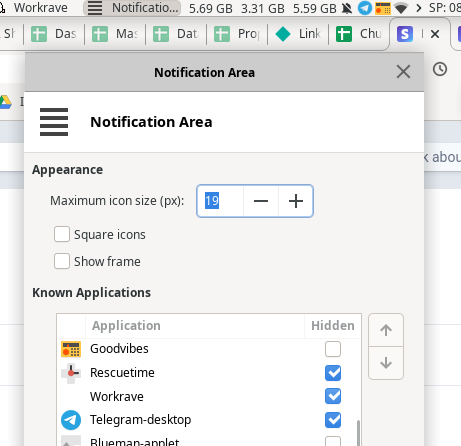The image size is (461, 446).
Task: Click the Pro tab green cross favicon
Action: 222,34
